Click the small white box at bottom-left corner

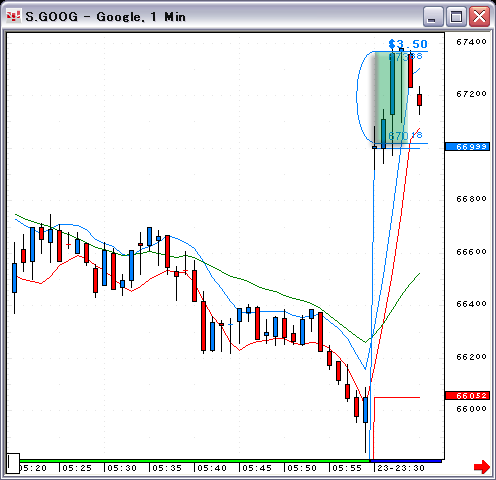pyautogui.click(x=13, y=463)
